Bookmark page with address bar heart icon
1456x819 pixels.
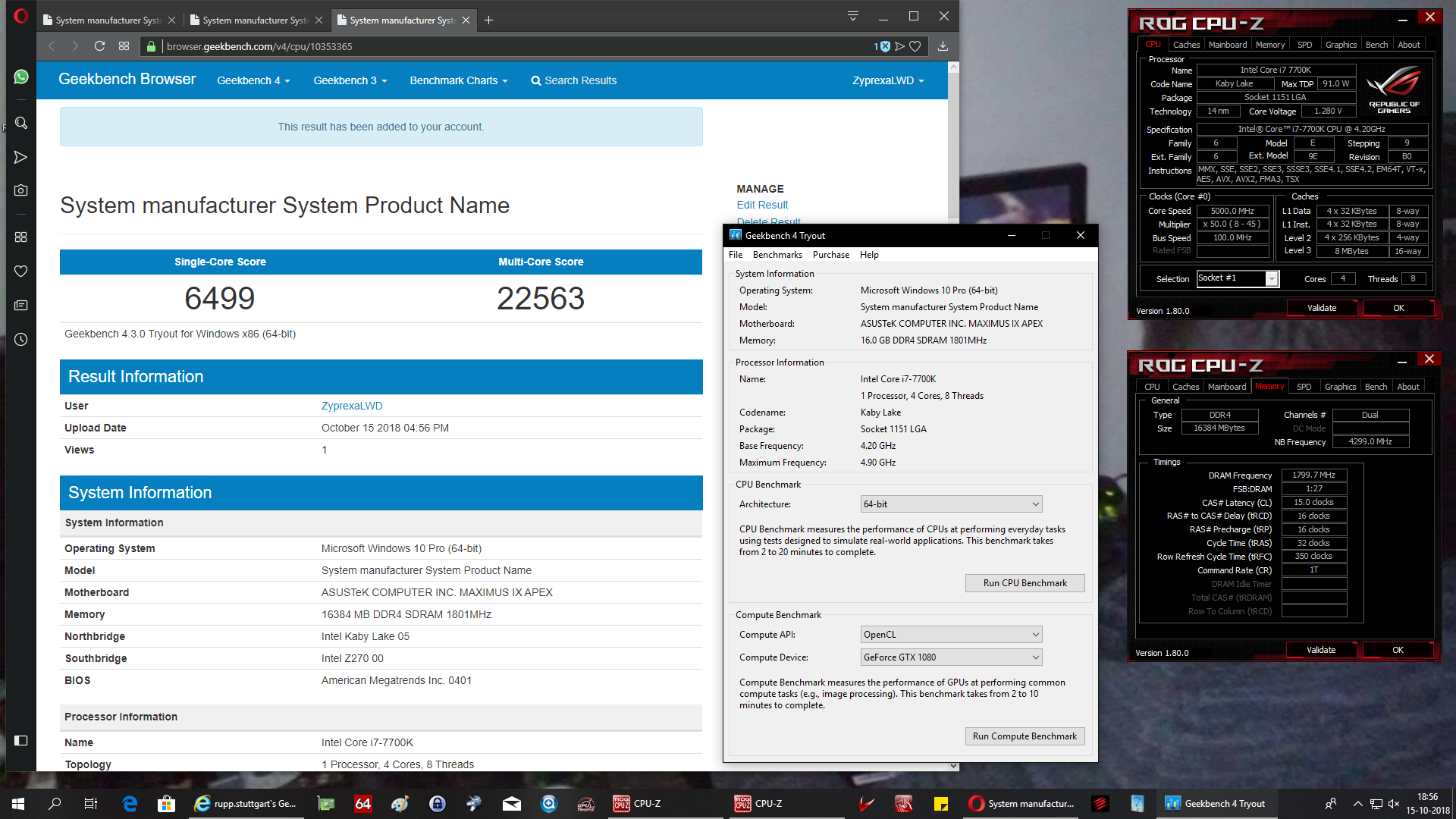pyautogui.click(x=915, y=46)
